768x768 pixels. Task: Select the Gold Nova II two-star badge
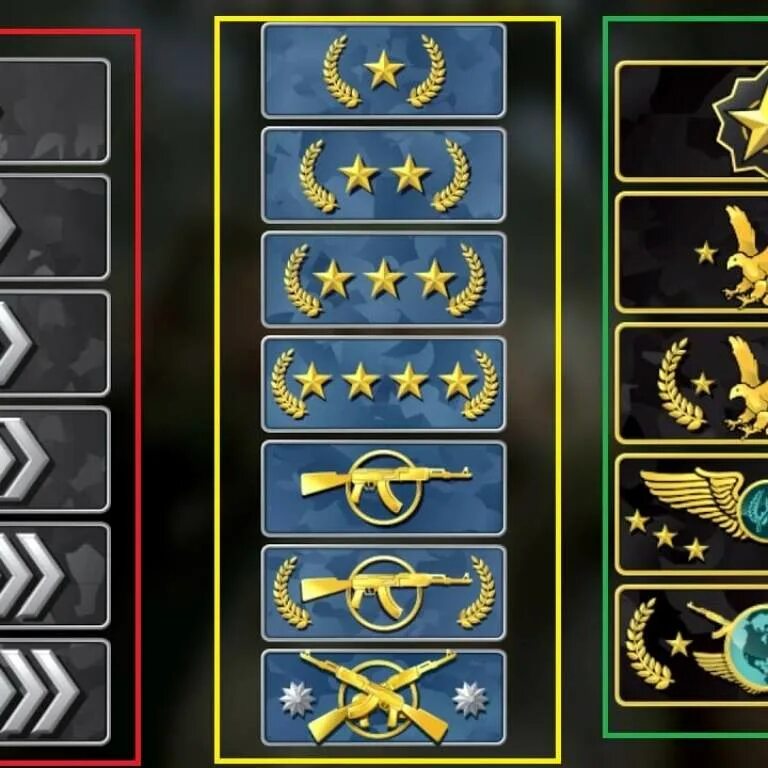coord(384,175)
